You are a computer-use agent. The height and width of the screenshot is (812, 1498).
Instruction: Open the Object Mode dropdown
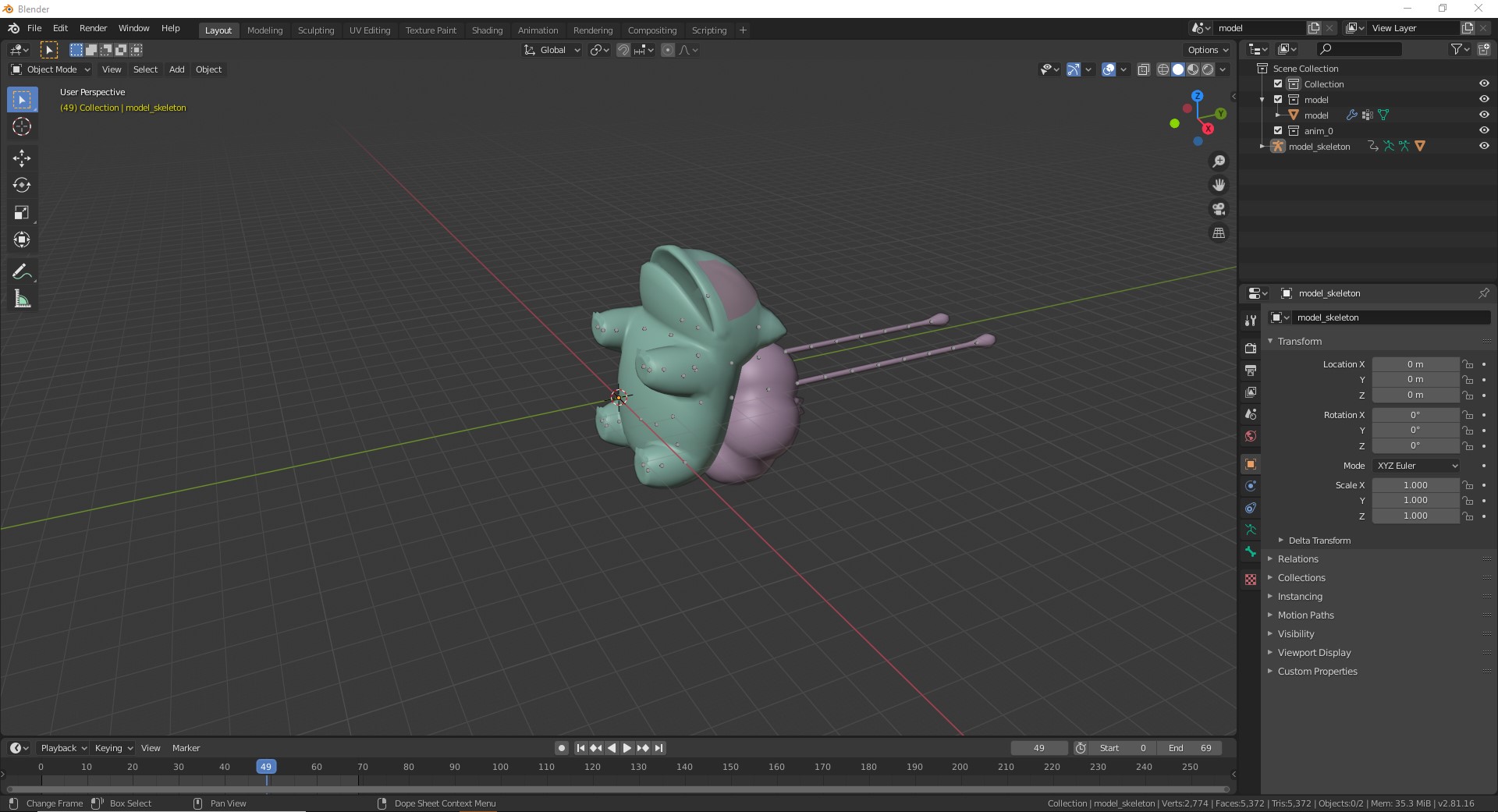[51, 69]
